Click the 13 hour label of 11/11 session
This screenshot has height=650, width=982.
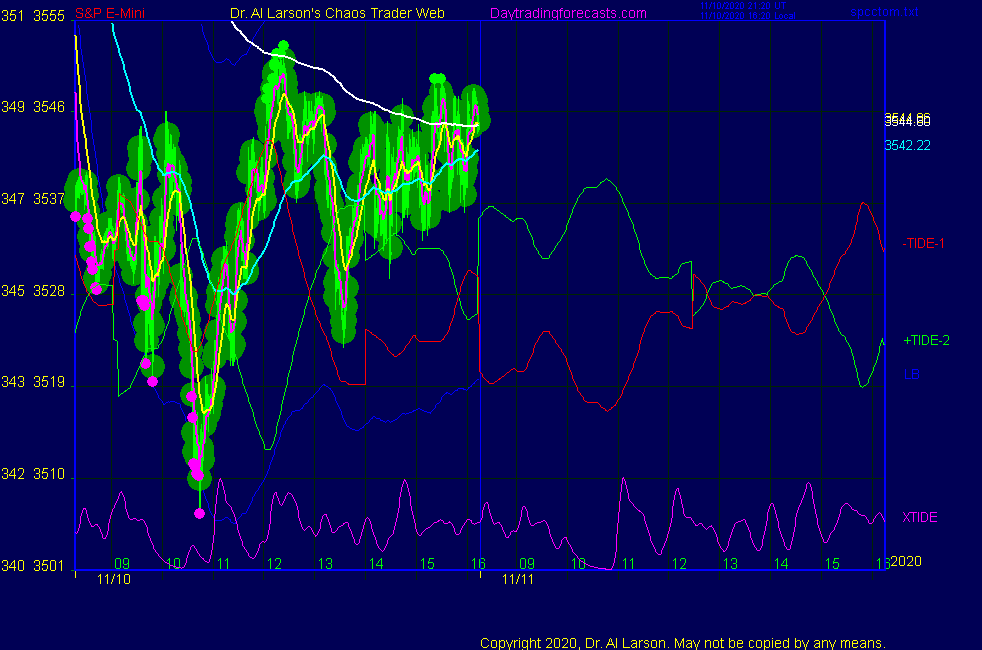(730, 564)
